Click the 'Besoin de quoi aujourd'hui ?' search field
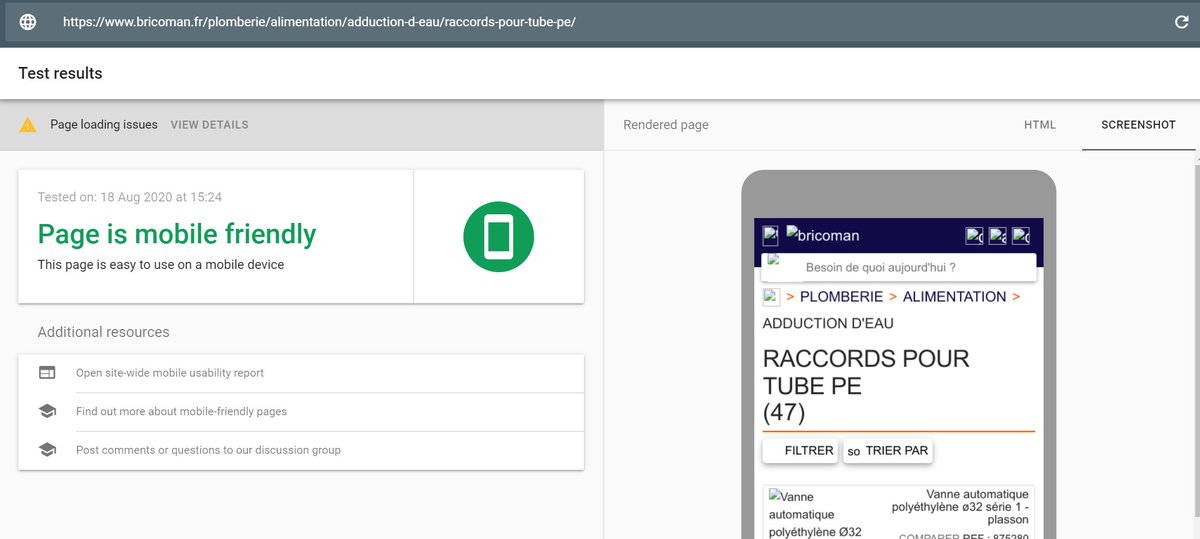1200x539 pixels. coord(899,267)
